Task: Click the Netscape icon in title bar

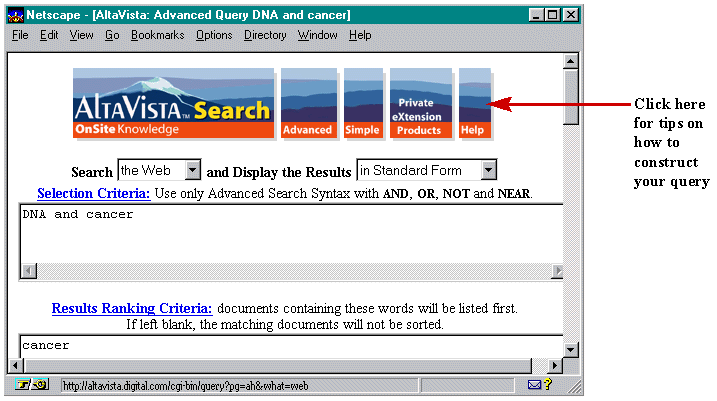Action: click(14, 15)
